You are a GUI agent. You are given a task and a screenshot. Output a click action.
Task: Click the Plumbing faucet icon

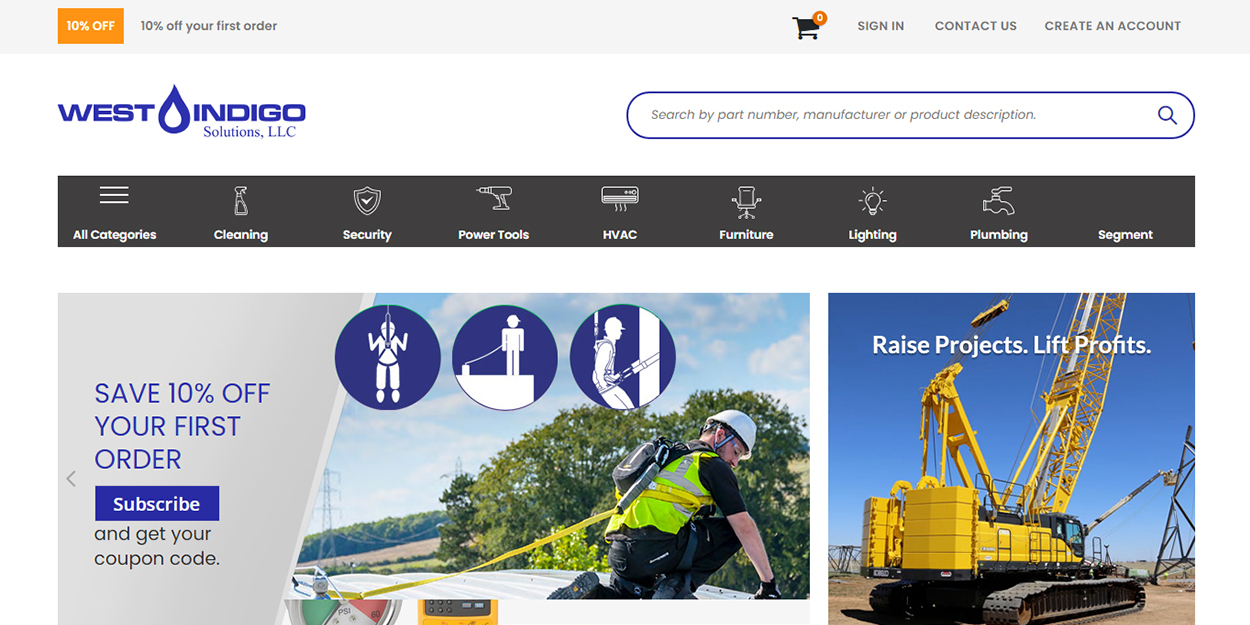tap(999, 200)
